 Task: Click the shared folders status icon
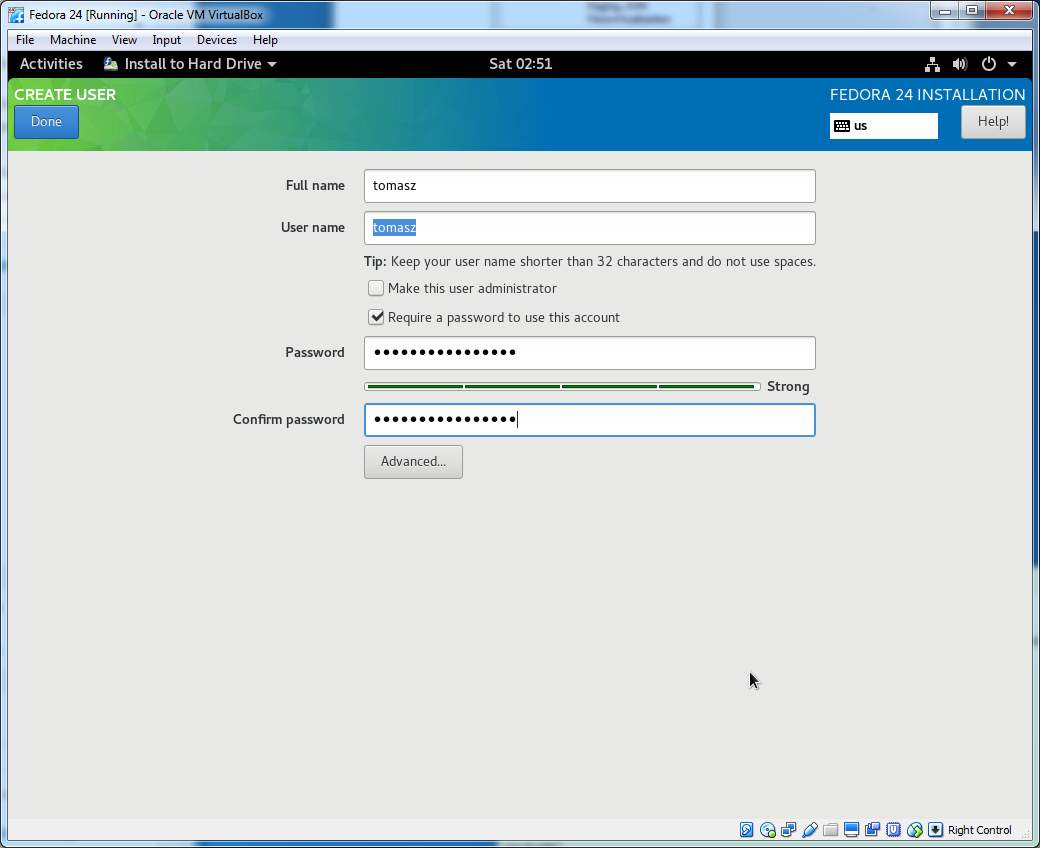[x=830, y=829]
